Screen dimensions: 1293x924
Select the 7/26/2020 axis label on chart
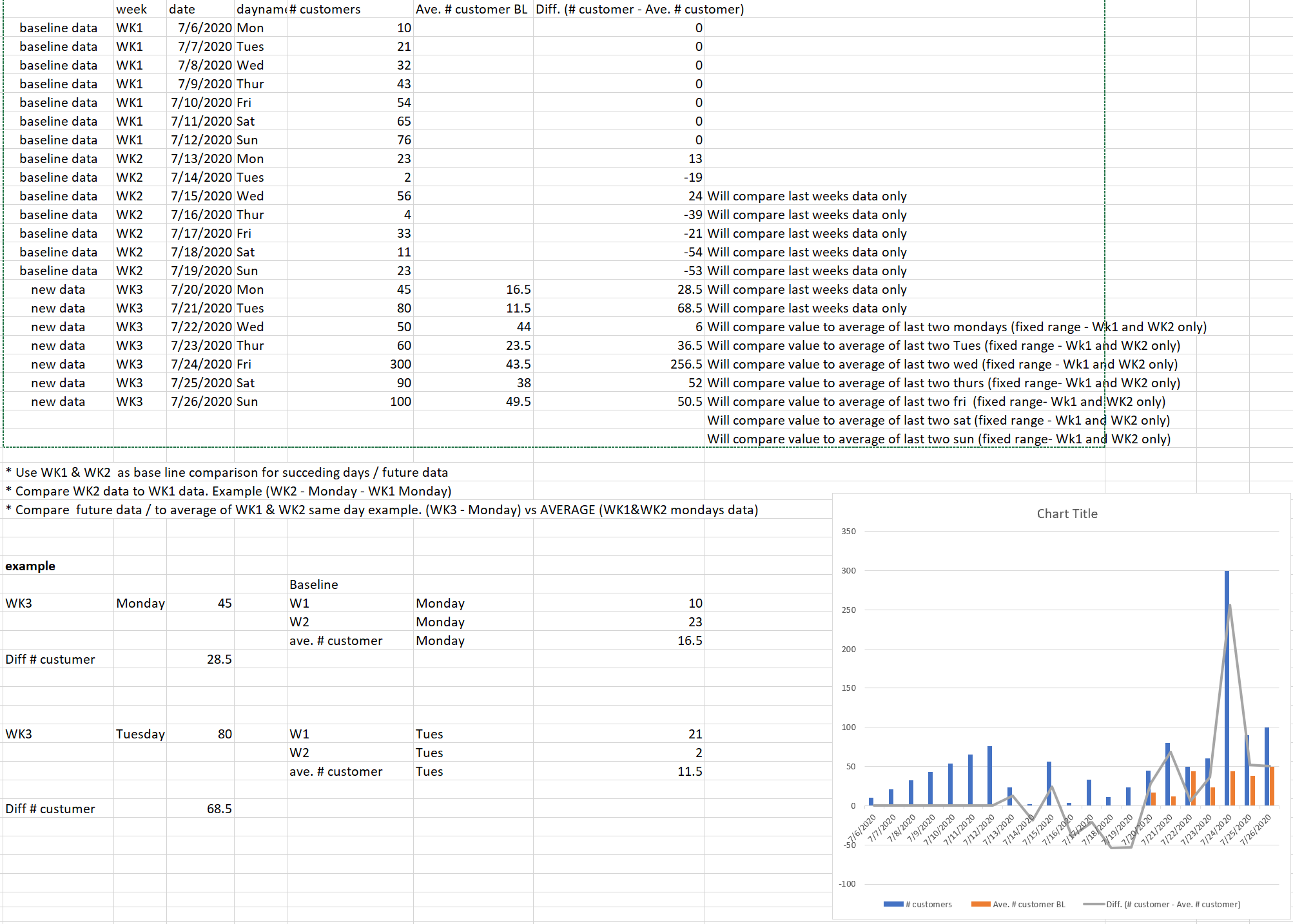click(x=1256, y=831)
